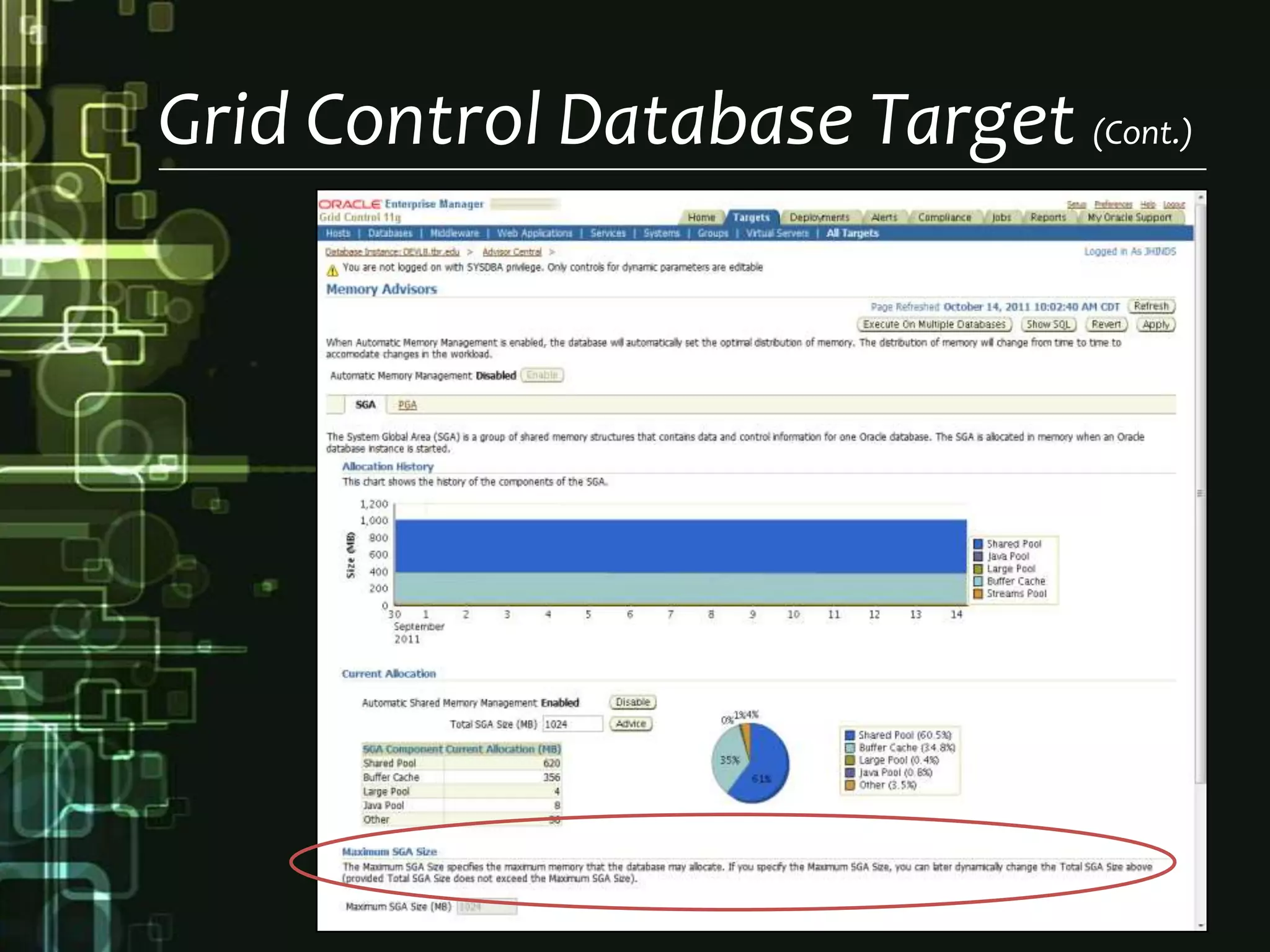The image size is (1270, 952).
Task: Click Large Pool swatch in chart legend
Action: point(979,569)
